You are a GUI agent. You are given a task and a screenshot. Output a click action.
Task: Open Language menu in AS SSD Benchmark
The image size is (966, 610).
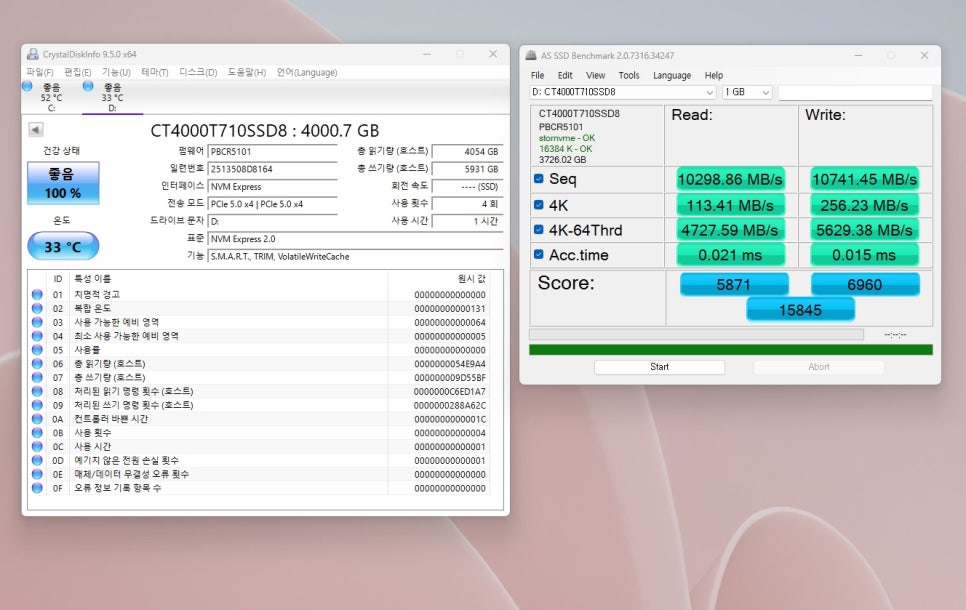coord(672,75)
